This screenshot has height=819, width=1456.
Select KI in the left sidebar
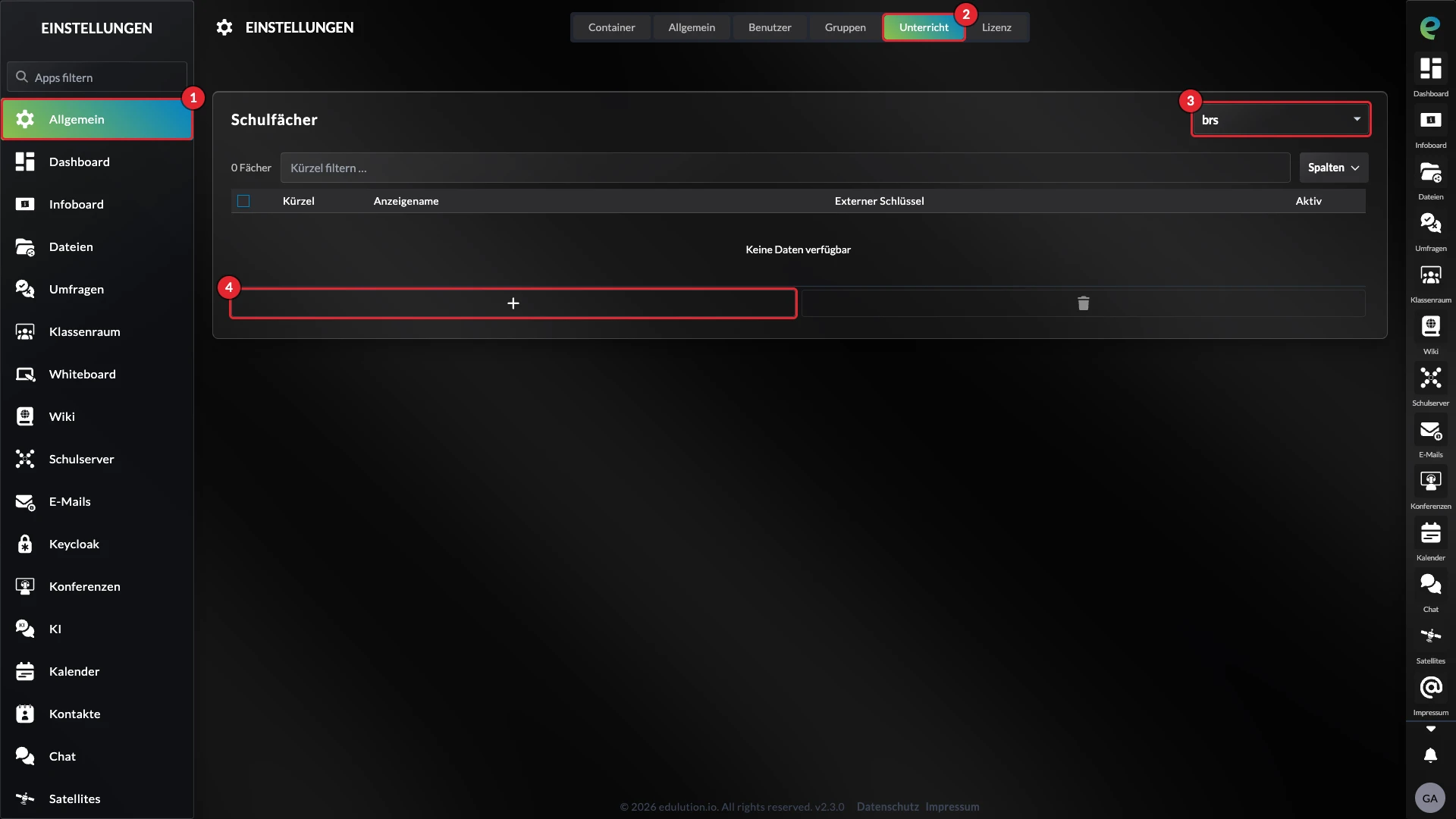[97, 629]
